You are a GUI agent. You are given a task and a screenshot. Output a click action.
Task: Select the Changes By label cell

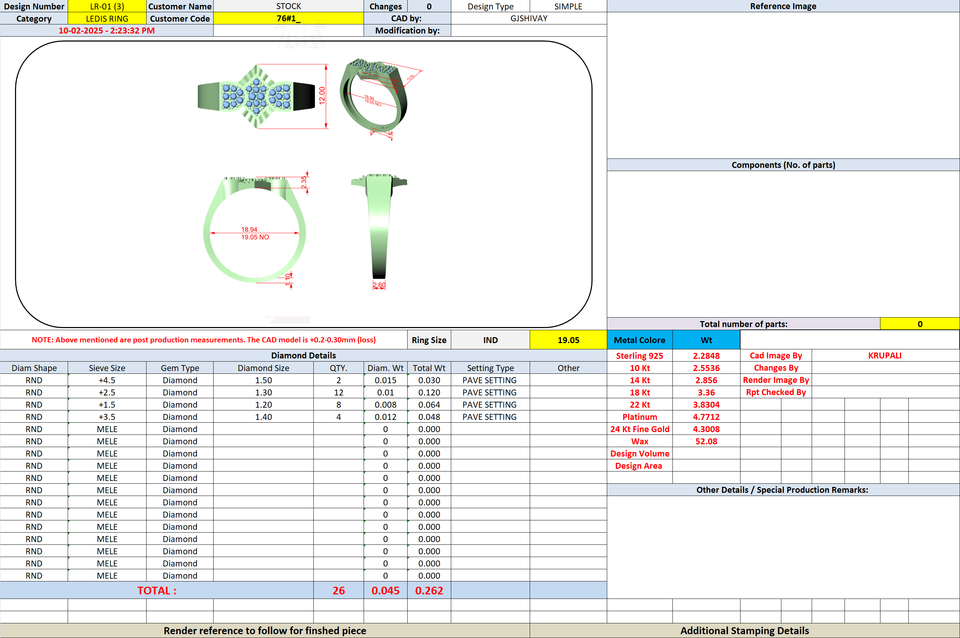click(x=776, y=368)
